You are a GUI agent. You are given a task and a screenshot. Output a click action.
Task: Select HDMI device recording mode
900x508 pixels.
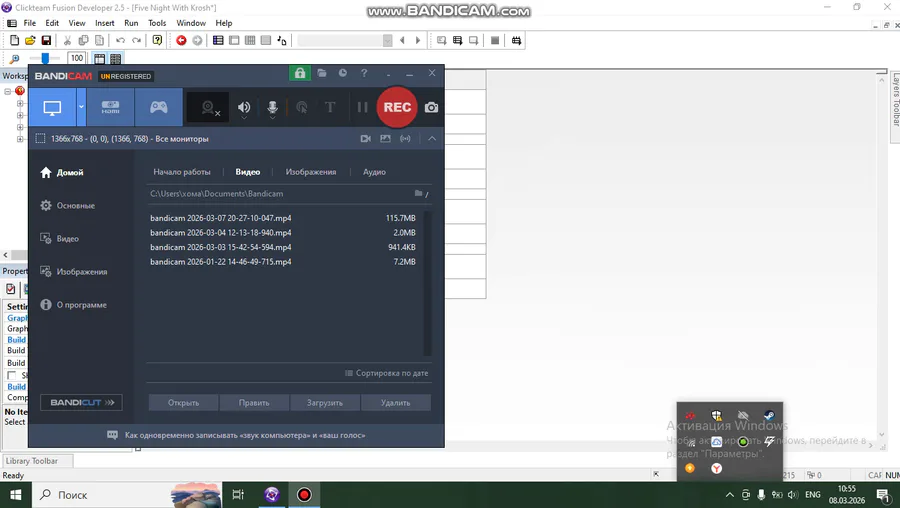(x=110, y=107)
